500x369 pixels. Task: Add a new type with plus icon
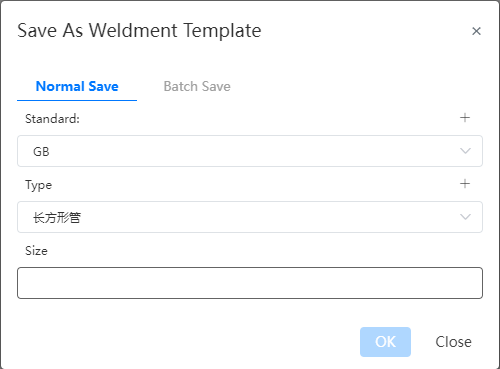pyautogui.click(x=465, y=184)
